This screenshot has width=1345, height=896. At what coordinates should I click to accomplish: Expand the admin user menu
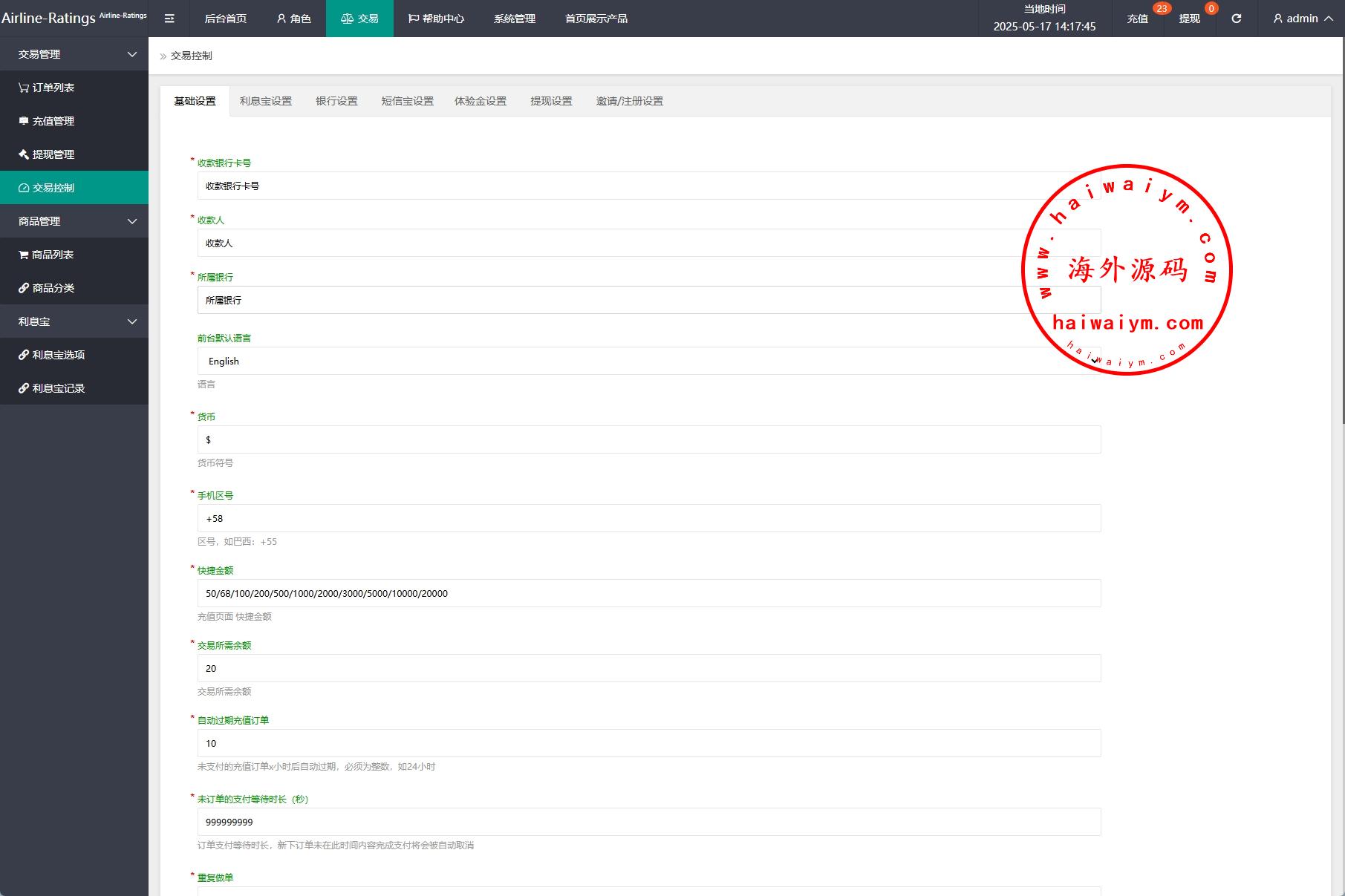pos(1303,19)
